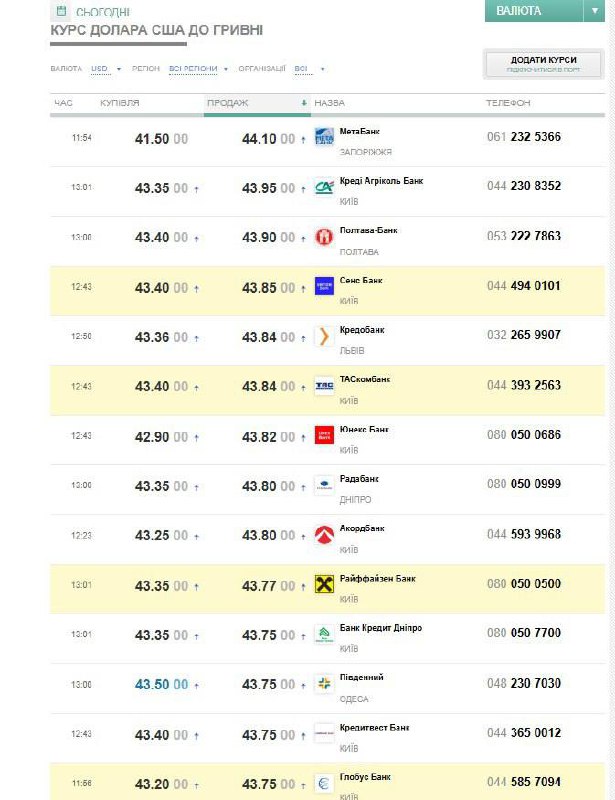Click the calendar icon next to Сьогодні

(x=61, y=12)
